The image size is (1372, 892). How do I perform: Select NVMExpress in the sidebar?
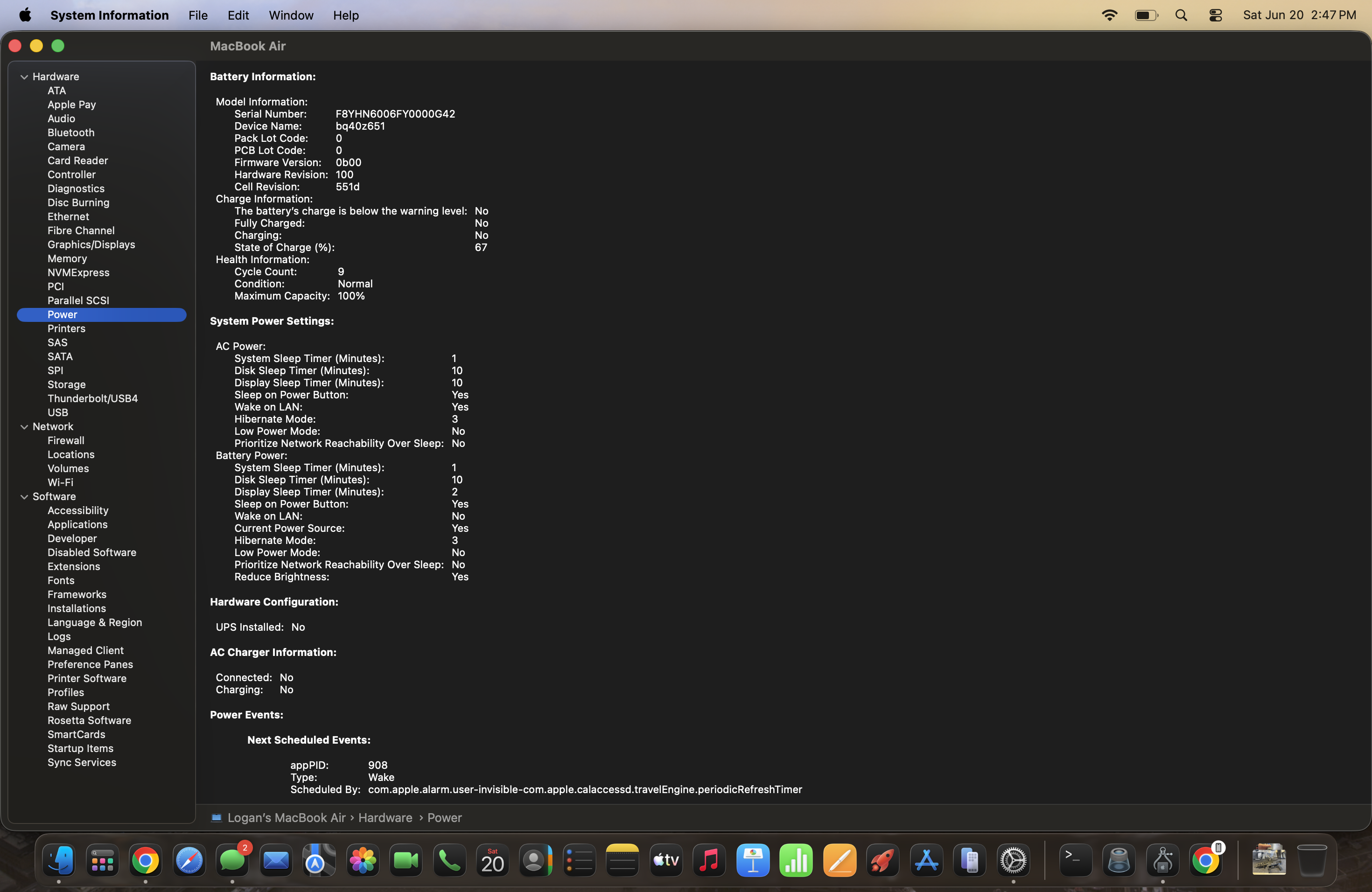[78, 272]
